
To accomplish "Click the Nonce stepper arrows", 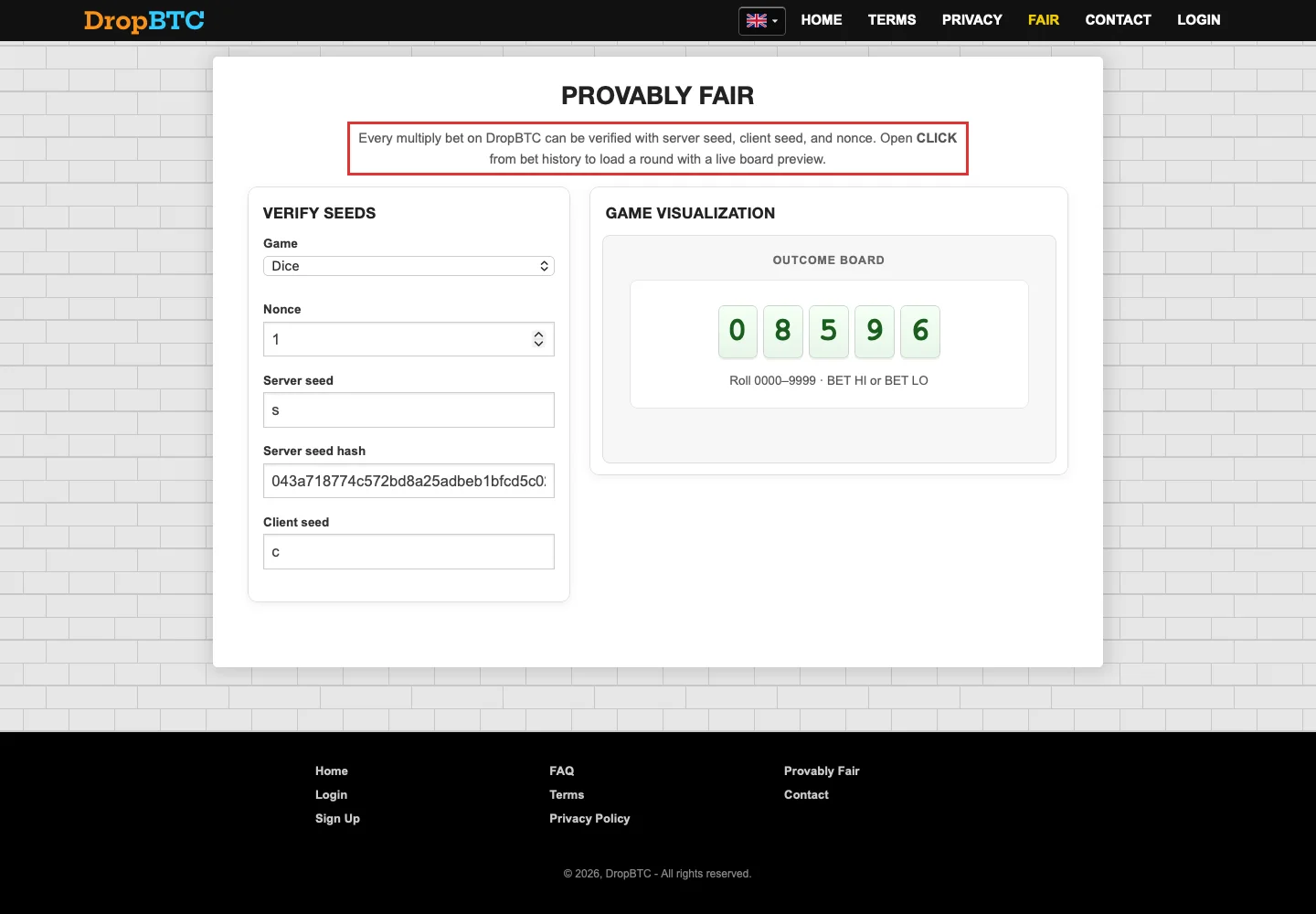I will pos(539,339).
